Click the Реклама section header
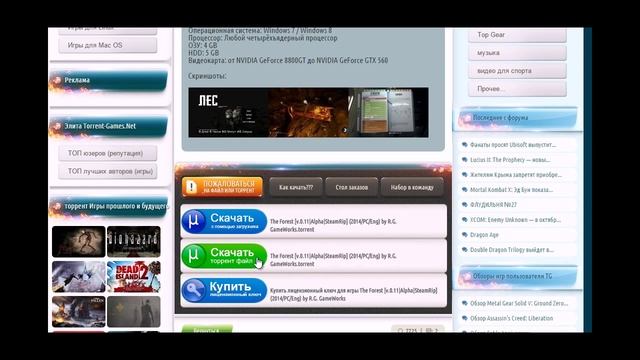Screen dimensions: 640x360 coord(109,80)
